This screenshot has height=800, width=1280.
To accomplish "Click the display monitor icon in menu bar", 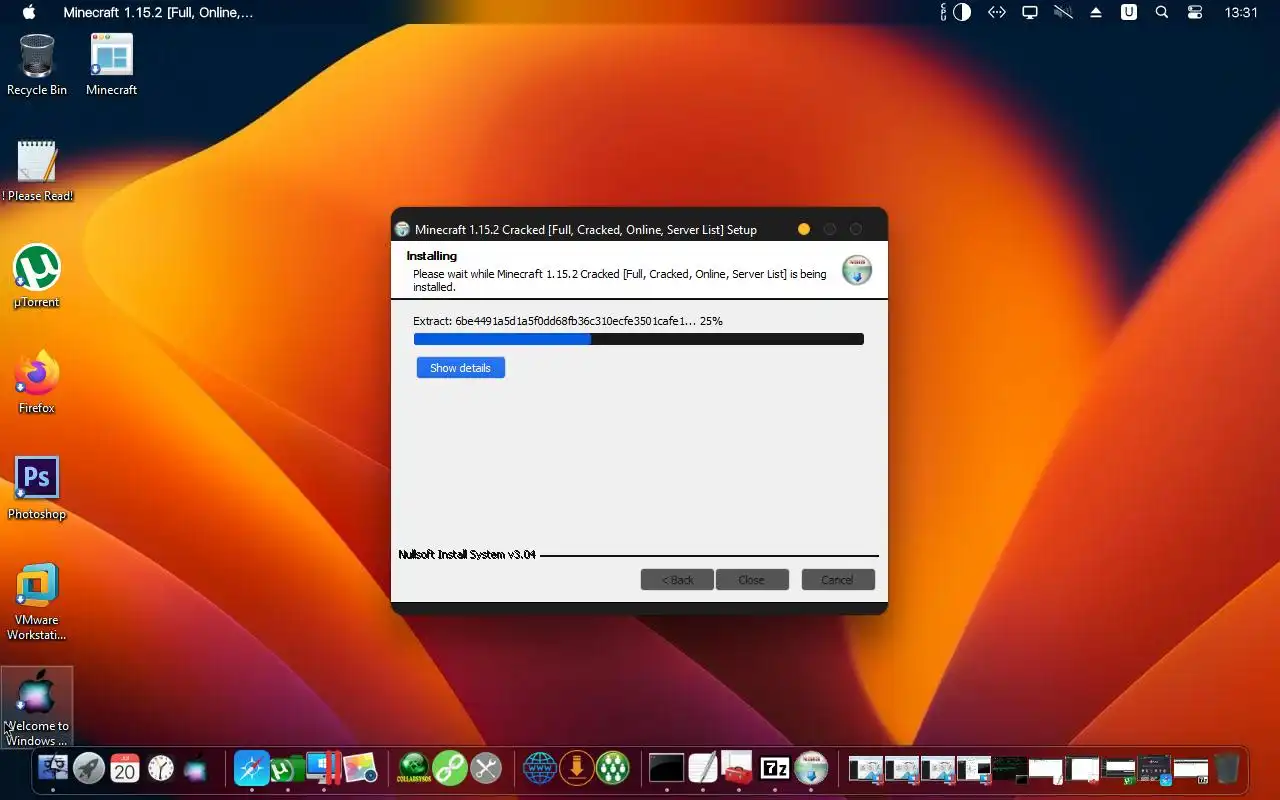I will click(x=1030, y=12).
